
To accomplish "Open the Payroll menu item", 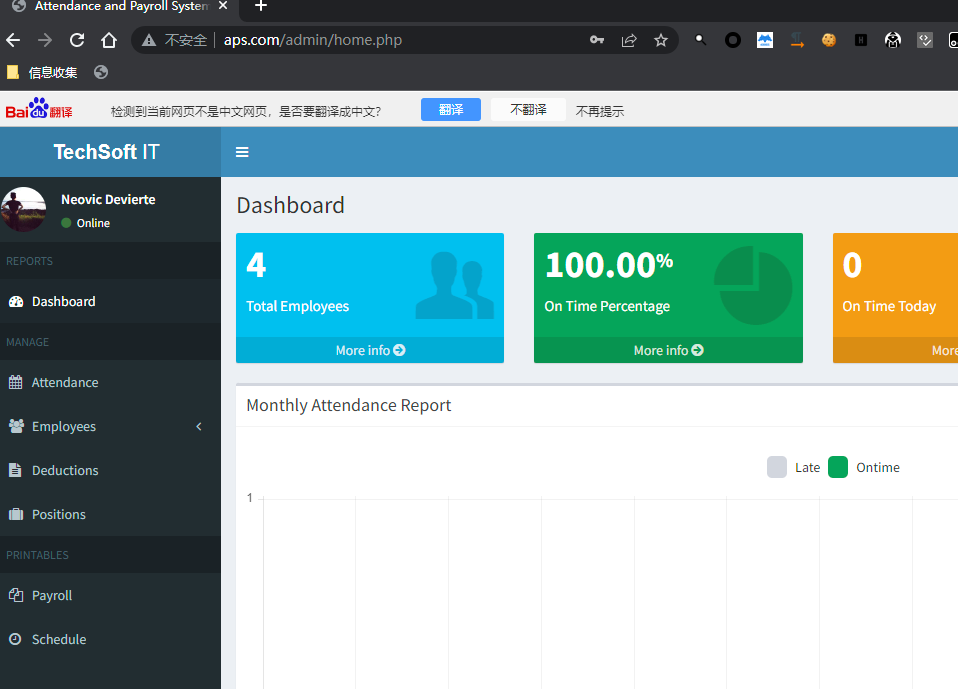I will click(x=110, y=595).
